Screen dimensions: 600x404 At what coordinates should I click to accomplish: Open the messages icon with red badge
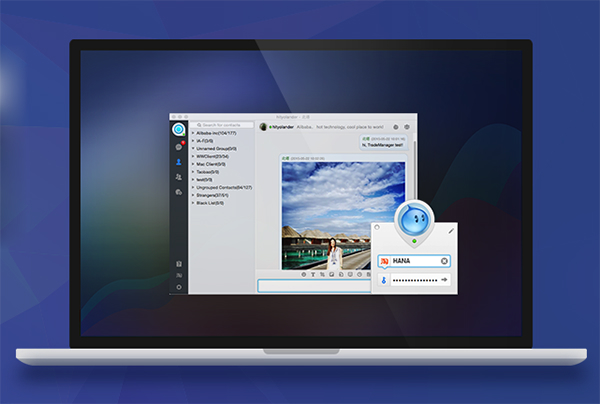[178, 146]
